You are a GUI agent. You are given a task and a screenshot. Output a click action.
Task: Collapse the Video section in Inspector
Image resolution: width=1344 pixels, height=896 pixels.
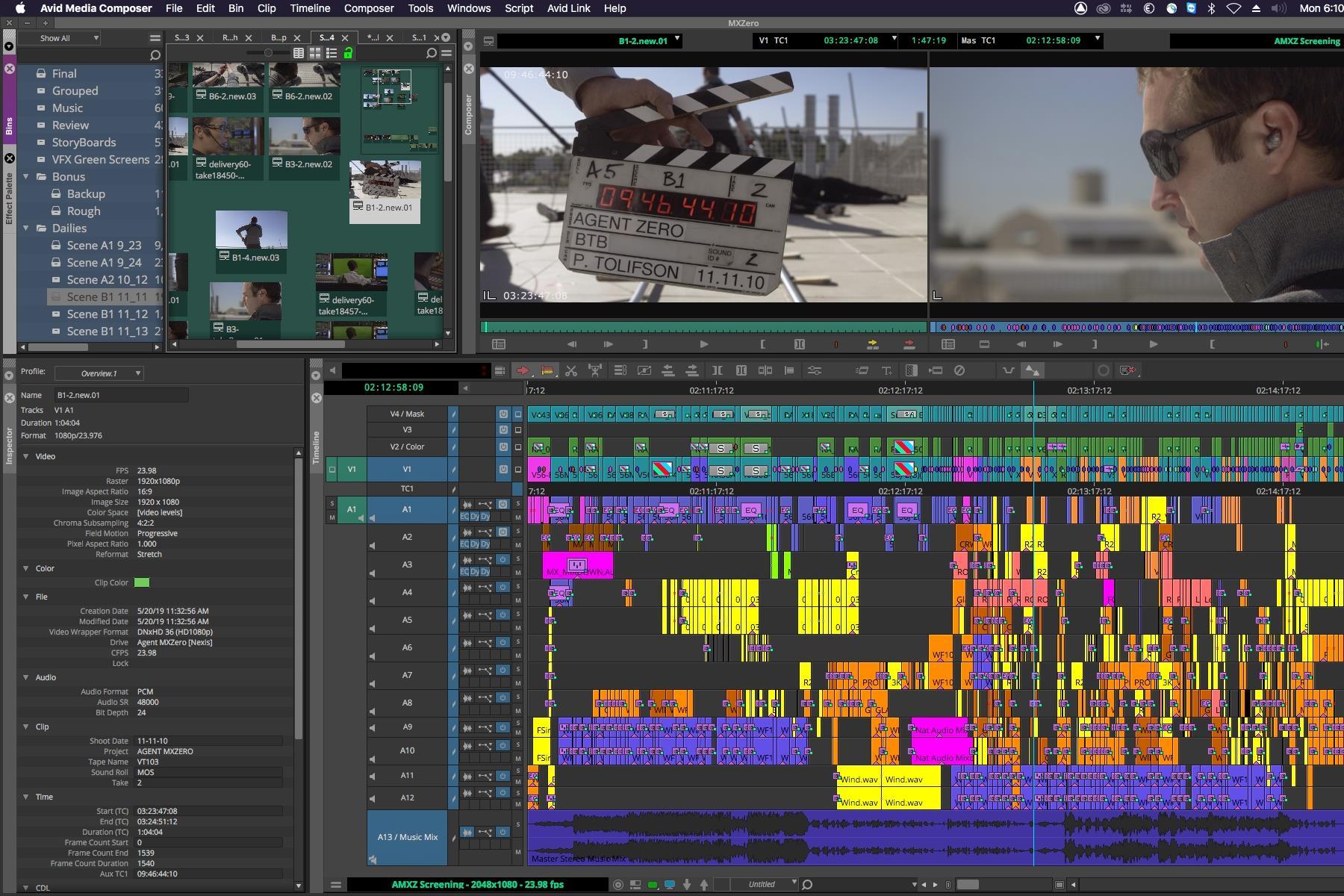point(26,456)
